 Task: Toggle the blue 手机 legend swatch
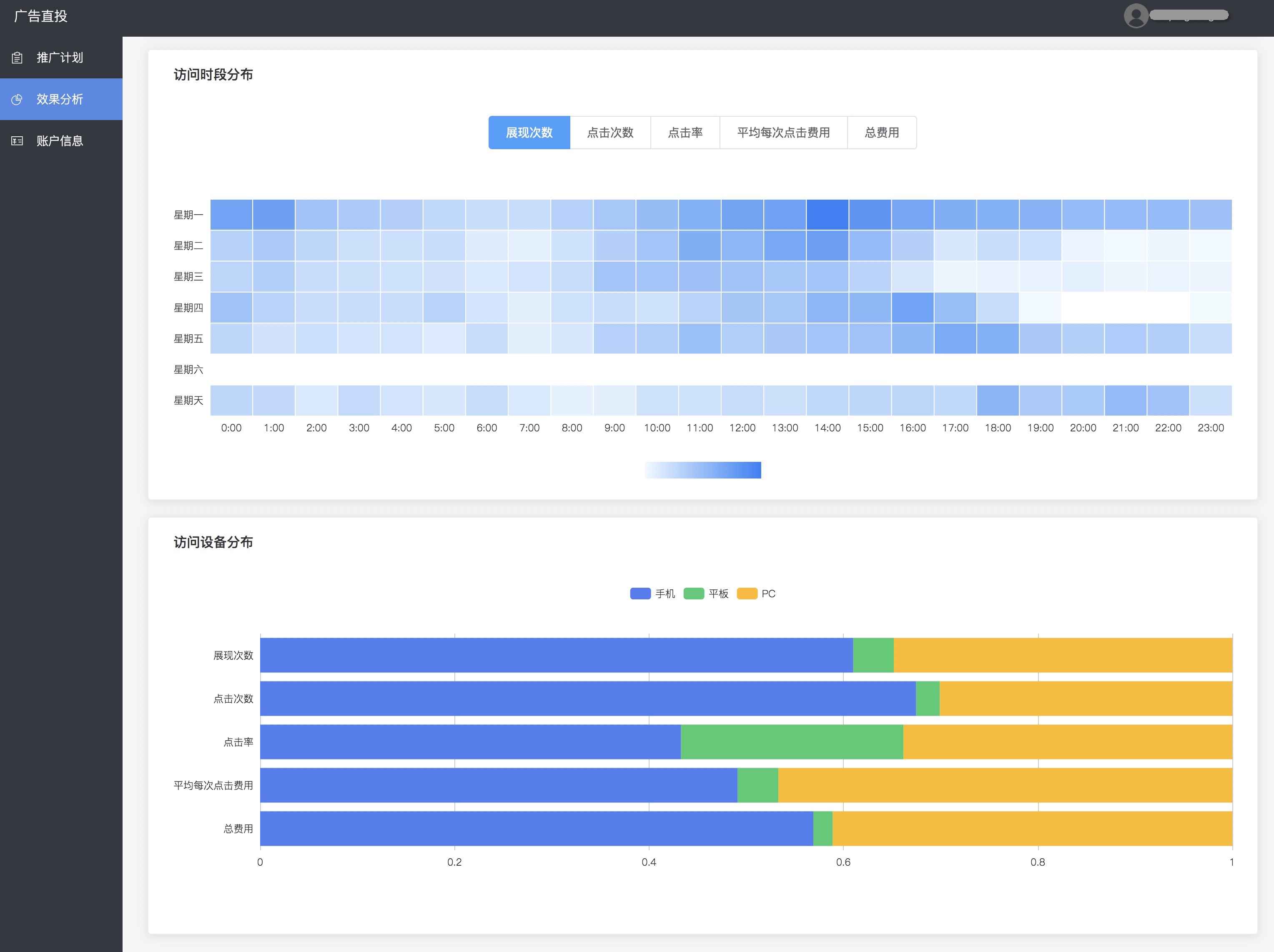point(640,593)
